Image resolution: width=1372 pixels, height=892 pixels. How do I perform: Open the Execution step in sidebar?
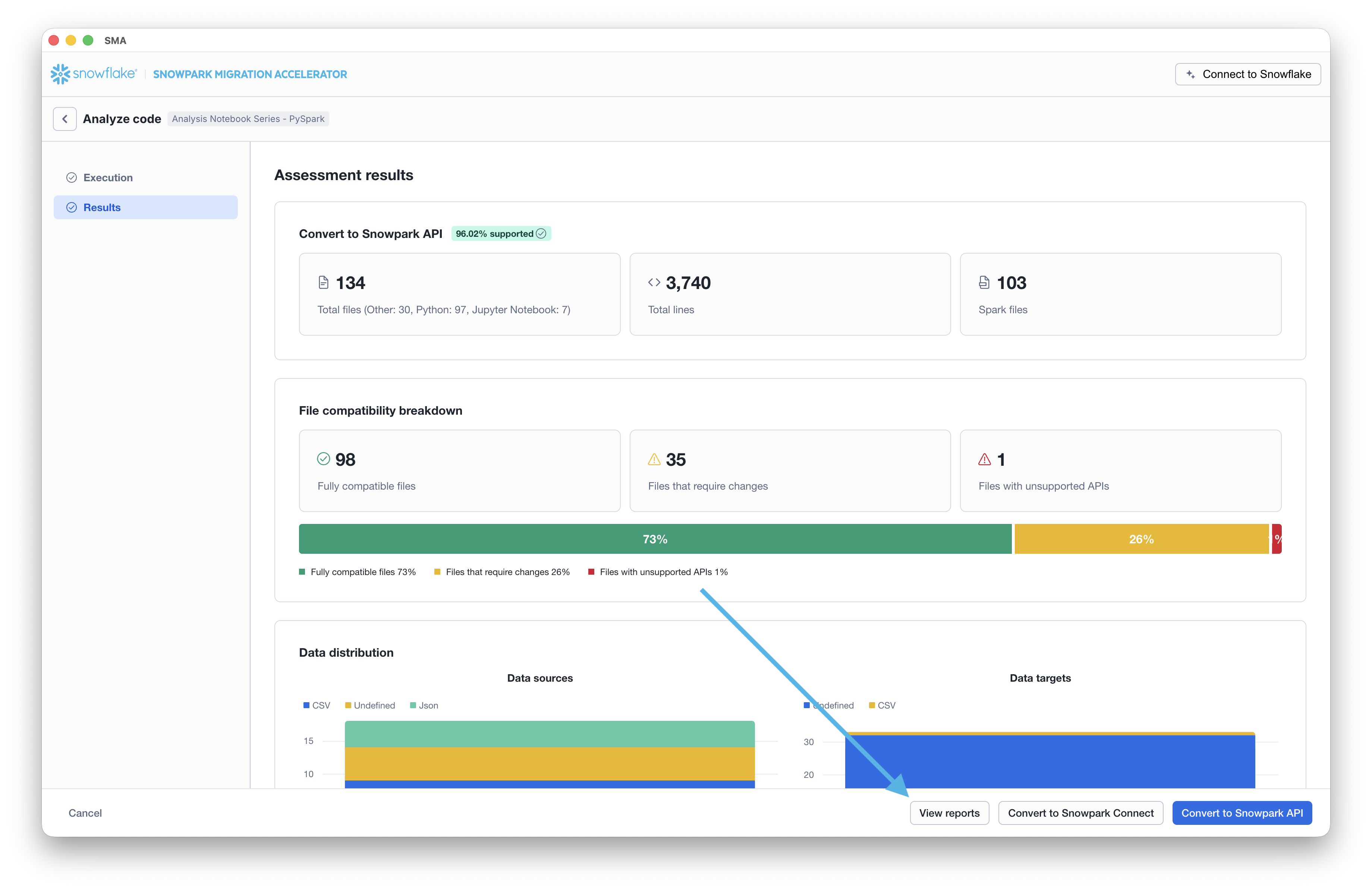108,178
